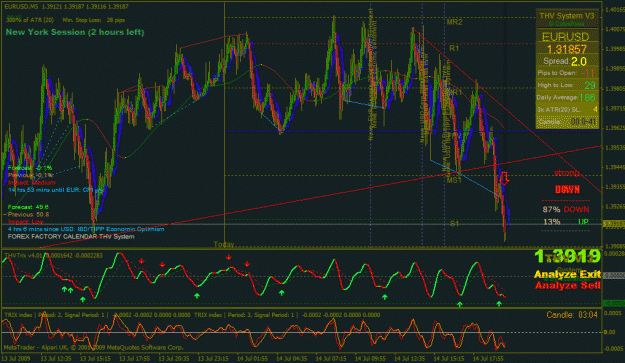The image size is (625, 363).
Task: Click the 'Daily Average: 186' row
Action: coord(566,98)
